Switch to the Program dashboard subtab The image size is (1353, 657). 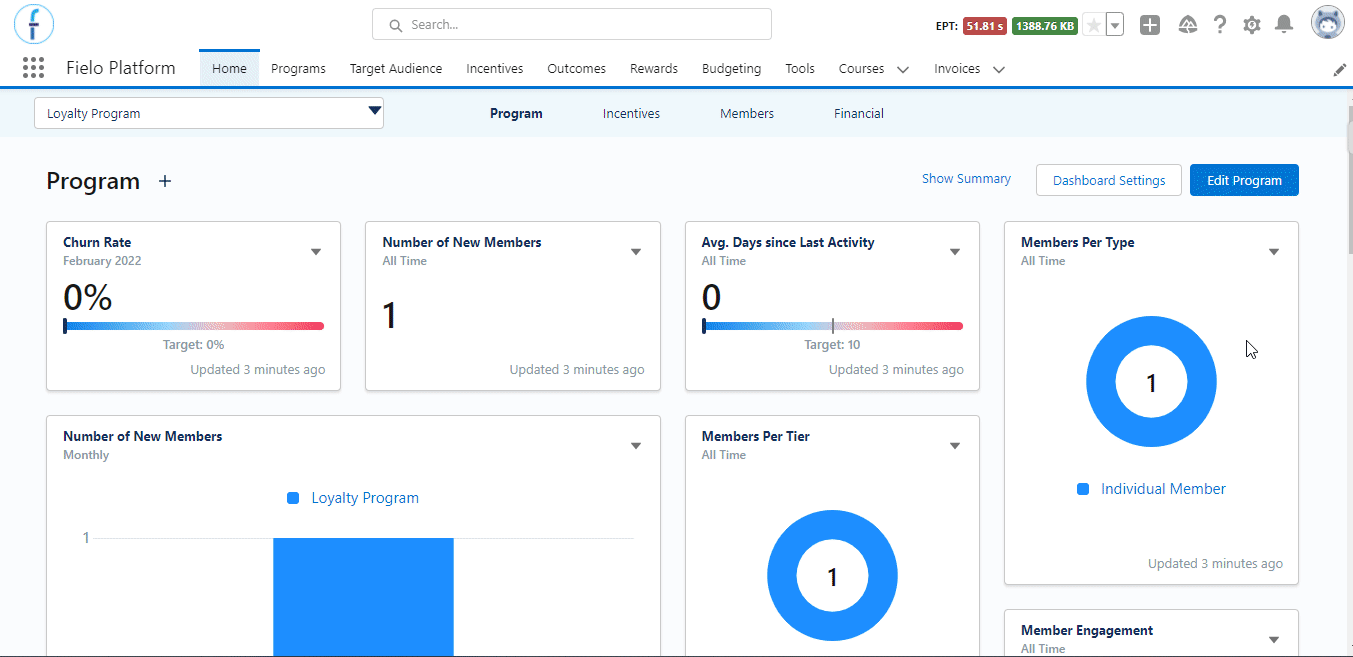(516, 114)
